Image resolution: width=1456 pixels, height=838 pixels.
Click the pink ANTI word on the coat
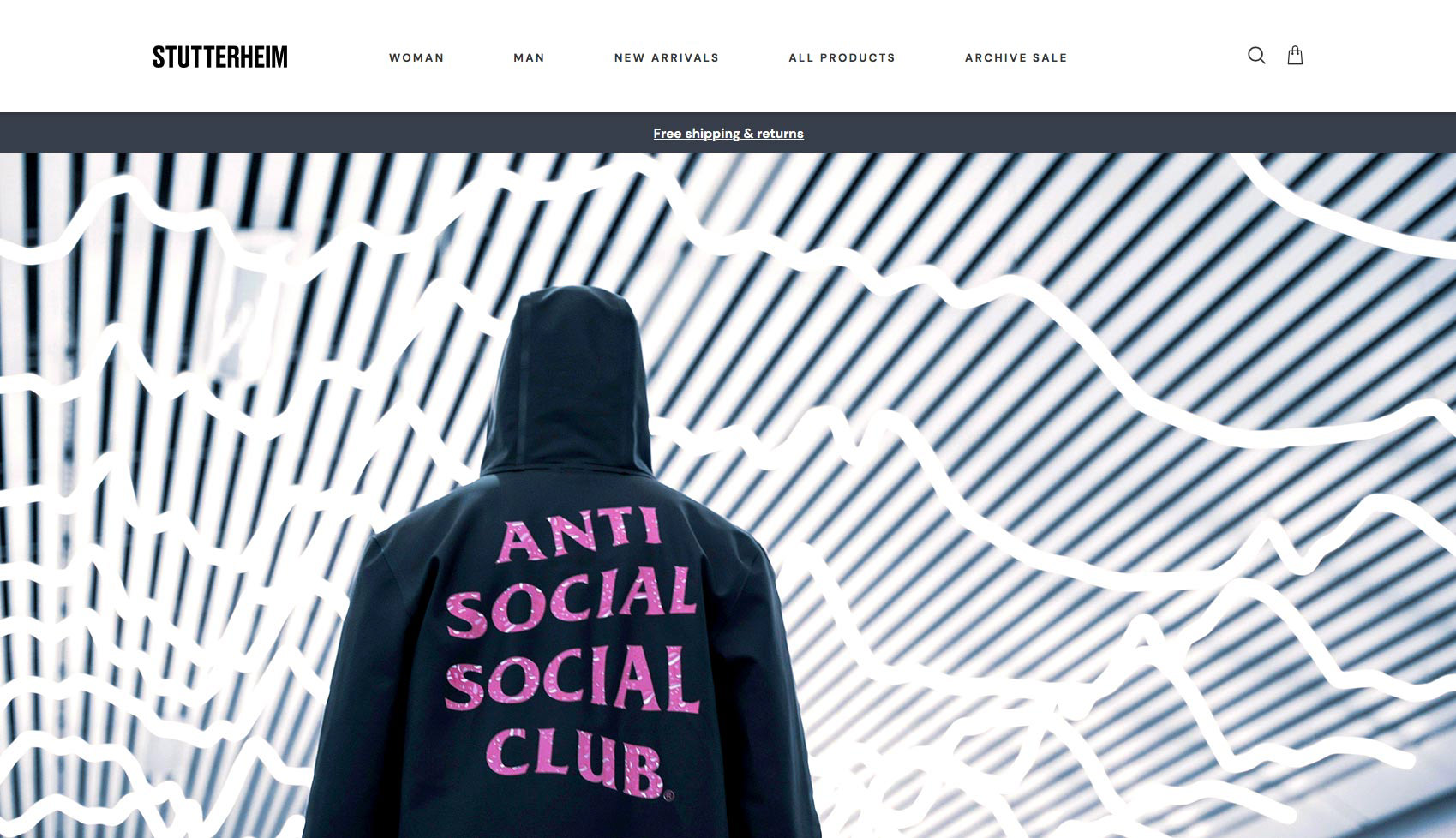pyautogui.click(x=580, y=533)
